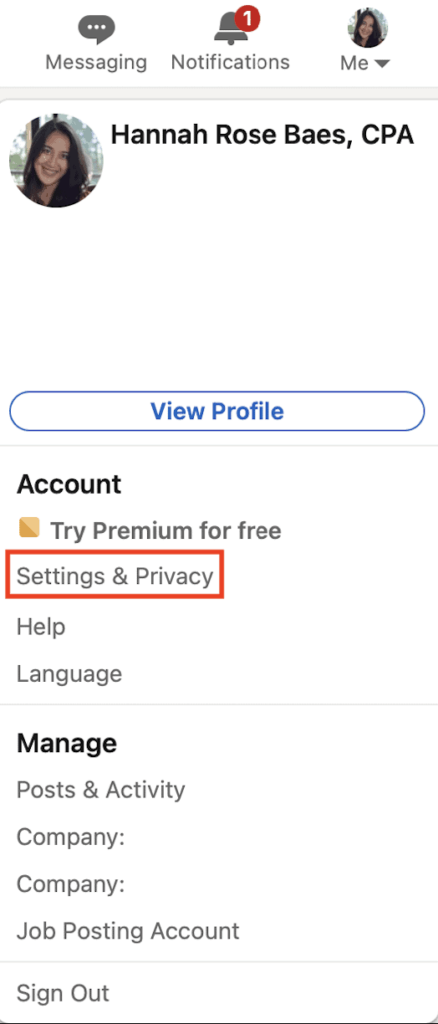Click the View Profile button

coord(217,411)
